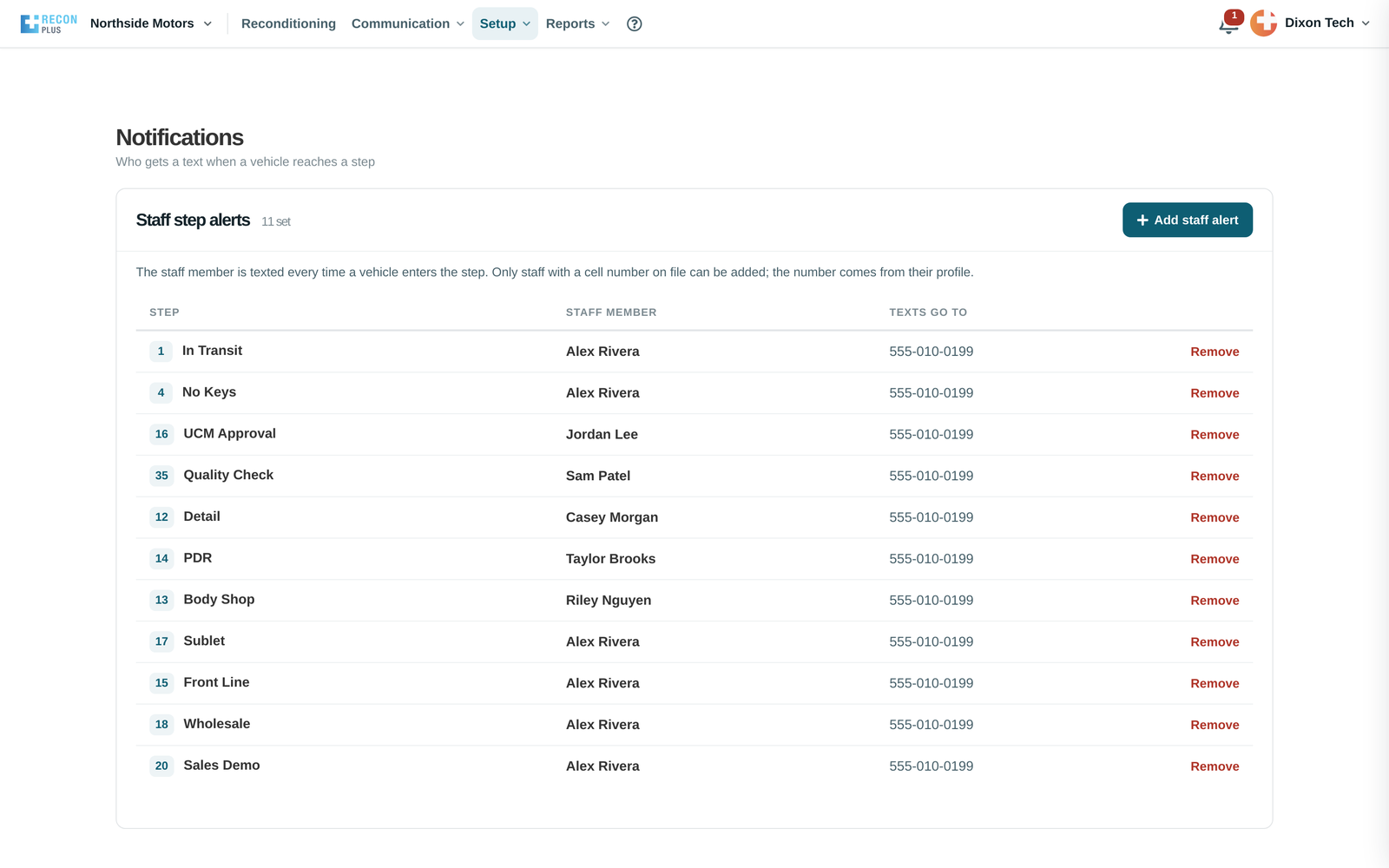Select staff member Sam Patel
This screenshot has height=868, width=1389.
(598, 476)
